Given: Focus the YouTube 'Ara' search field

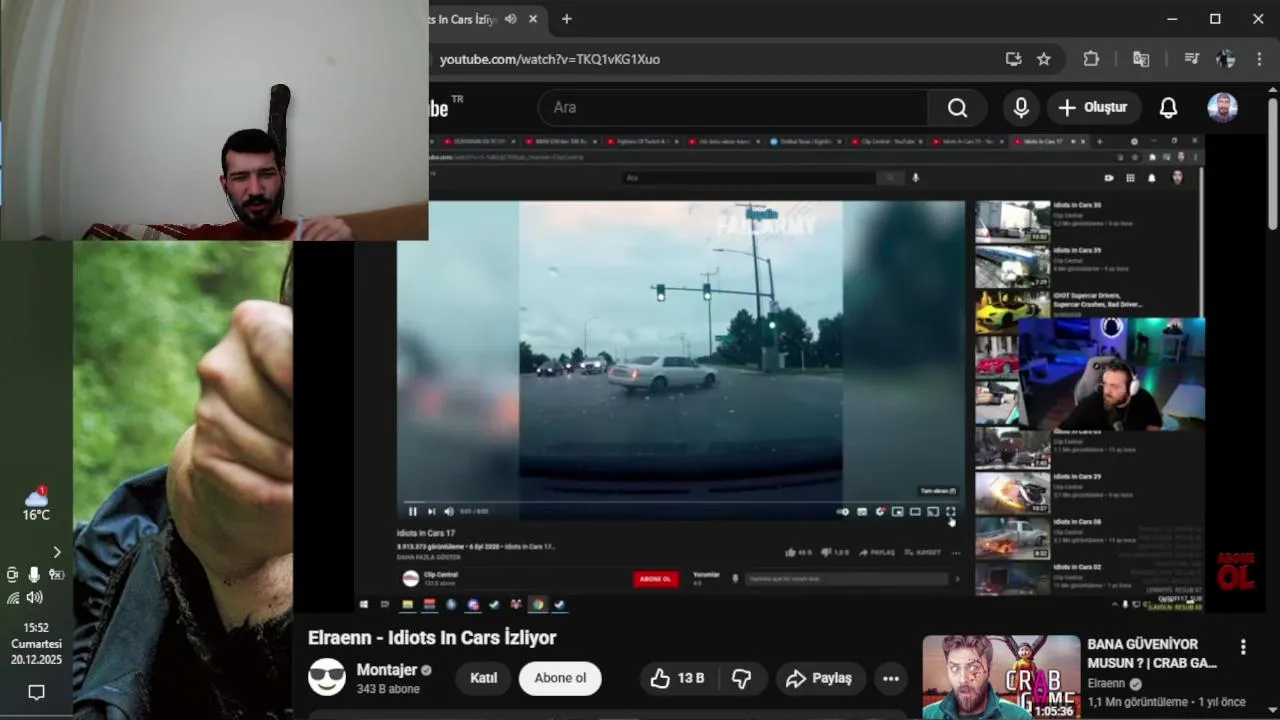Looking at the screenshot, I should (x=733, y=107).
